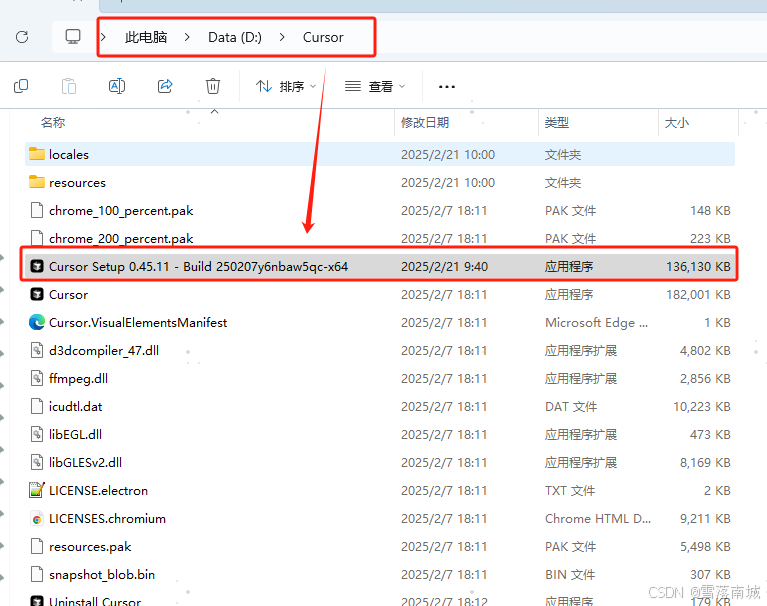
Task: Select d3dcompiler_47.dll file name
Action: click(104, 351)
